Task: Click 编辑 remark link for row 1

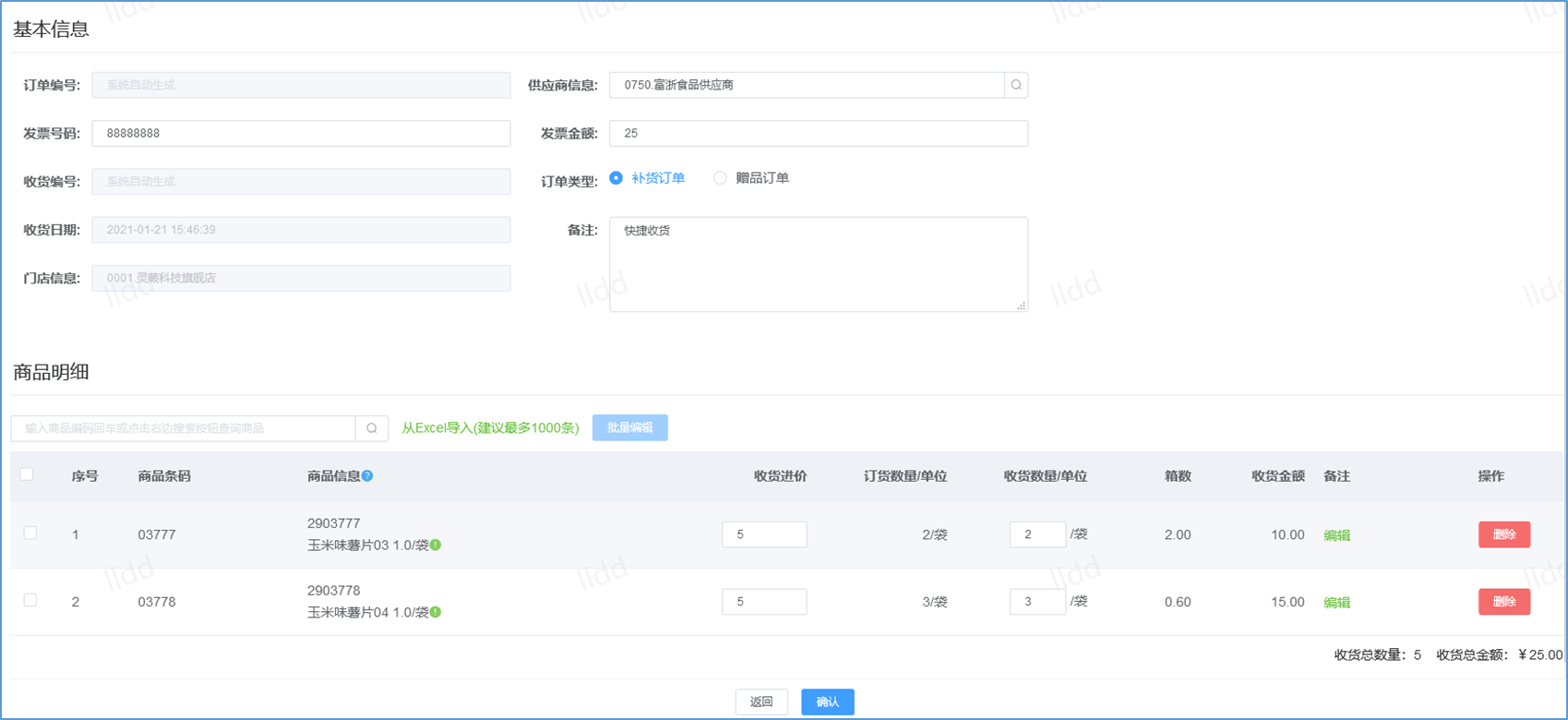Action: tap(1336, 535)
